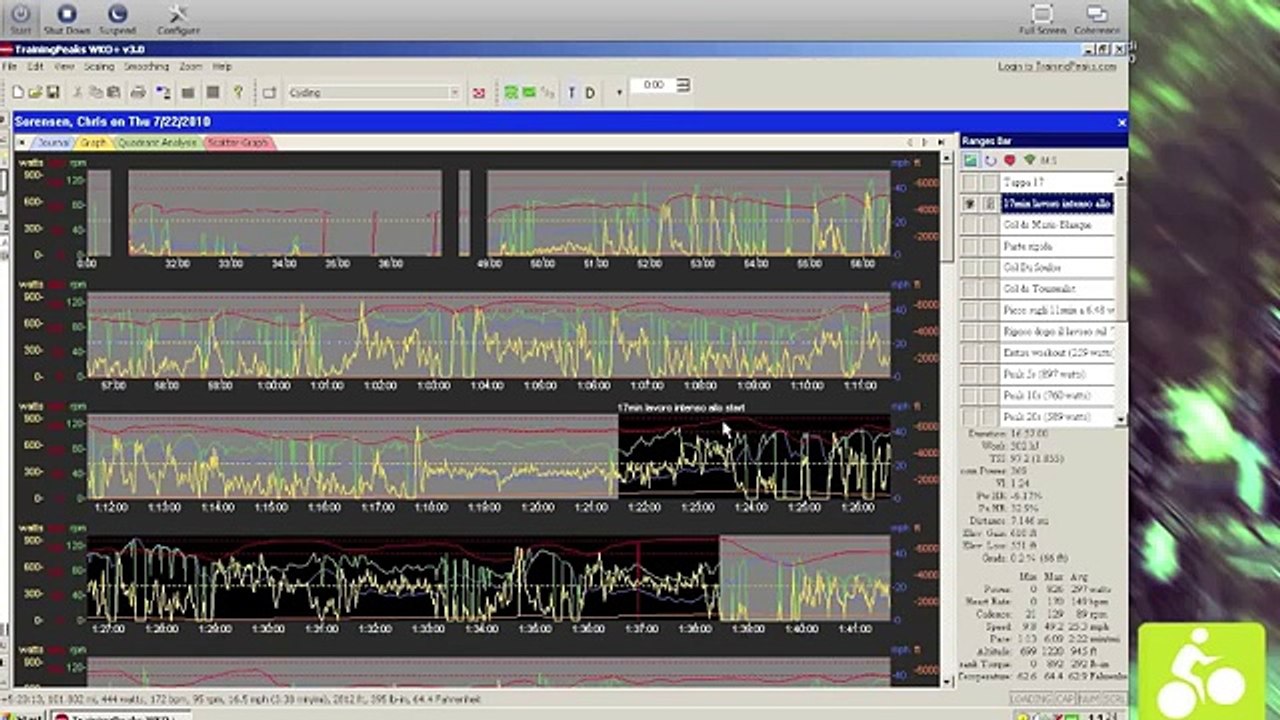Viewport: 1280px width, 720px height.
Task: Click the Save floppy disk icon
Action: coord(51,93)
